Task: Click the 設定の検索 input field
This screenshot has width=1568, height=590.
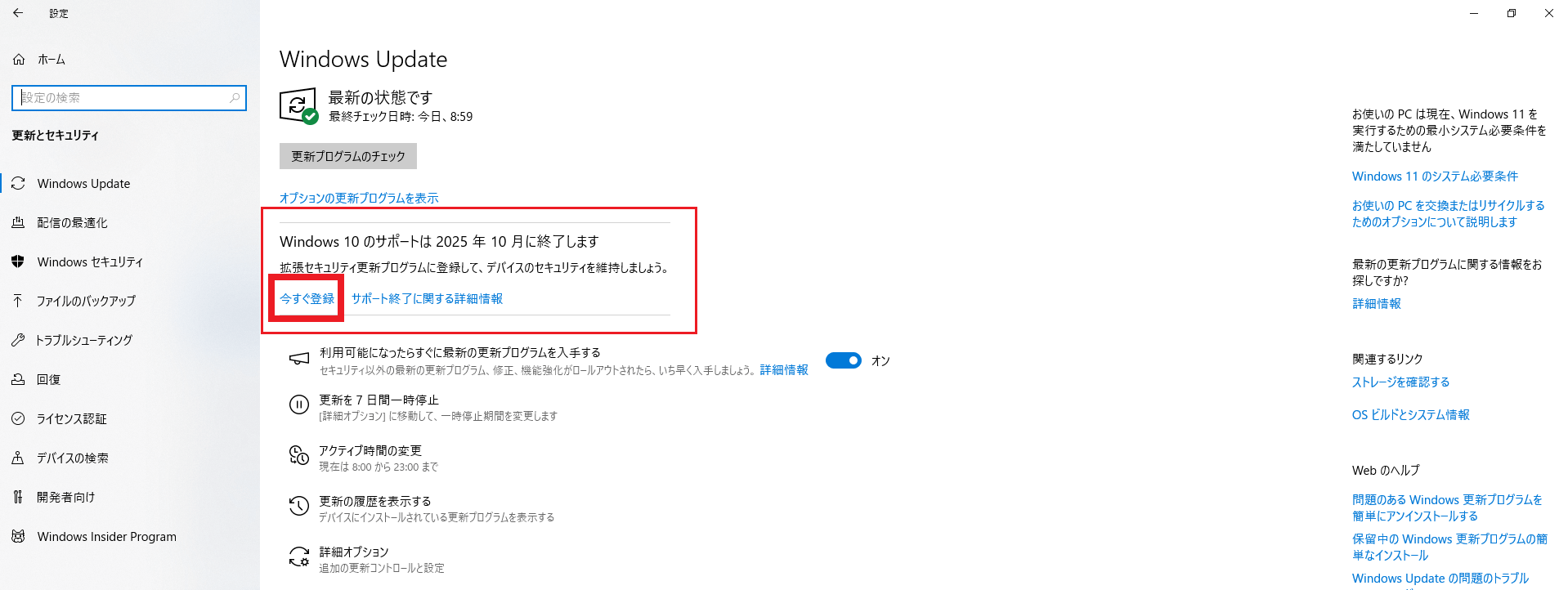Action: point(129,97)
